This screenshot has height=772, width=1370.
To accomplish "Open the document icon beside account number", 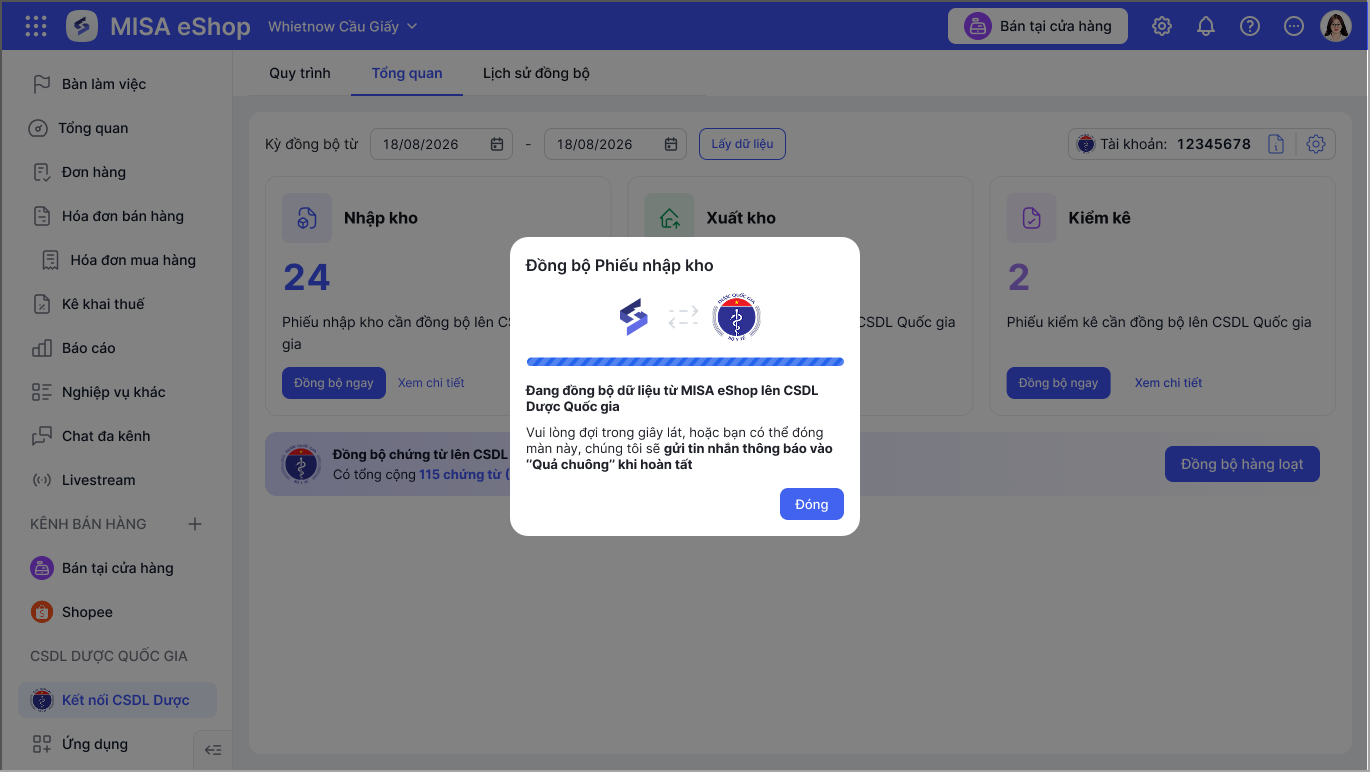I will [x=1276, y=144].
